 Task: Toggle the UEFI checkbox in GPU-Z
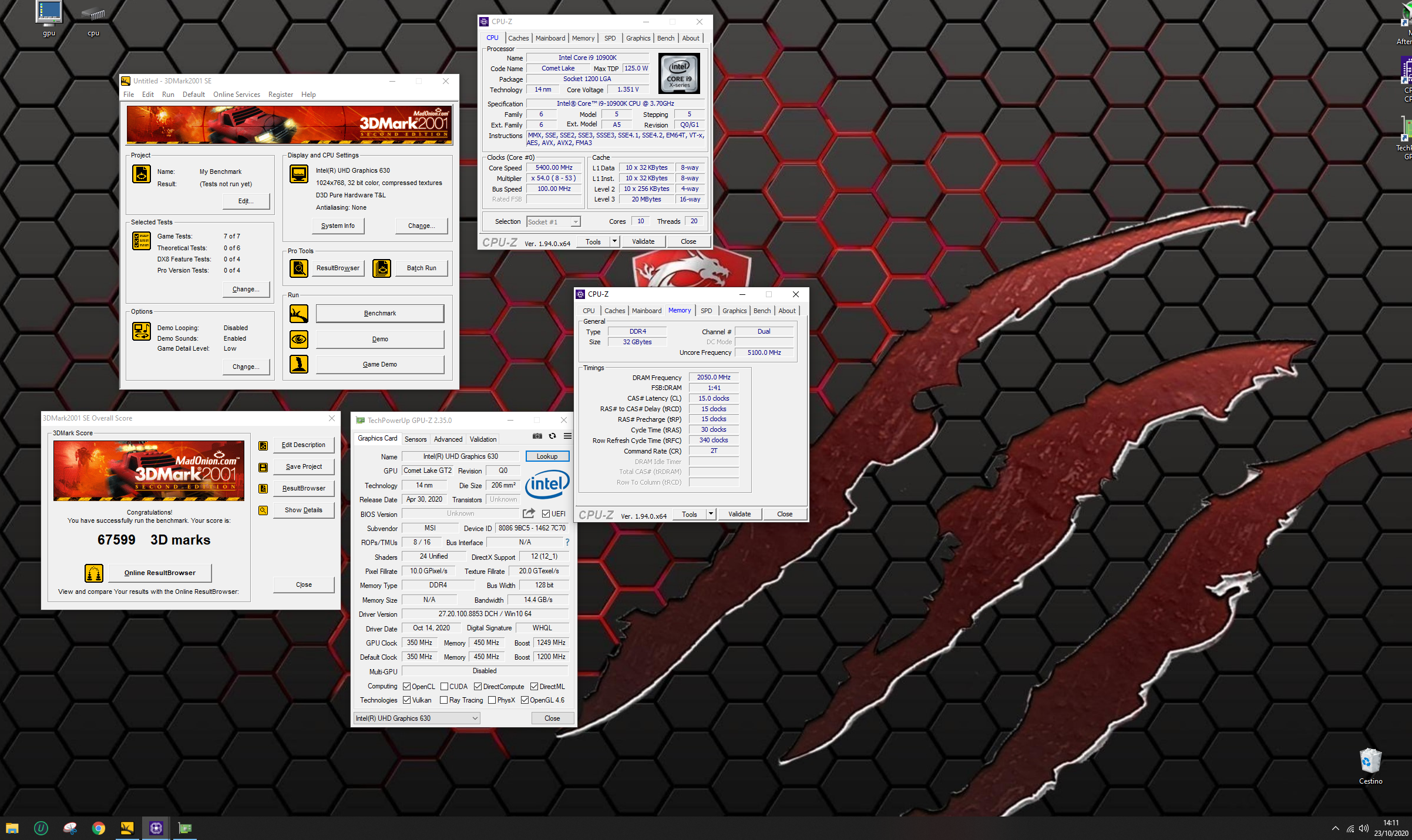pyautogui.click(x=546, y=514)
